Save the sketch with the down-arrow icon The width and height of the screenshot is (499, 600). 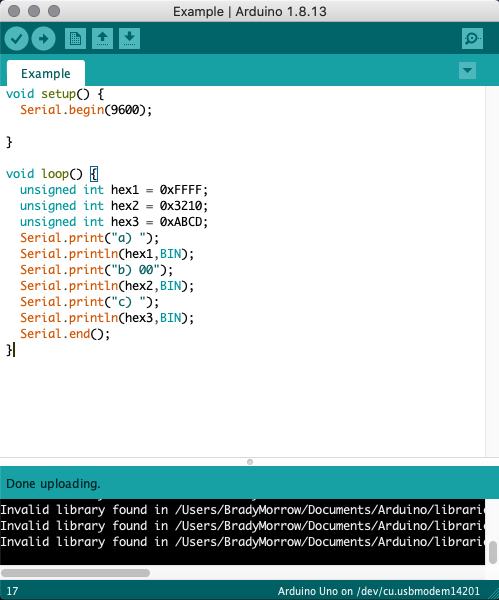129,38
